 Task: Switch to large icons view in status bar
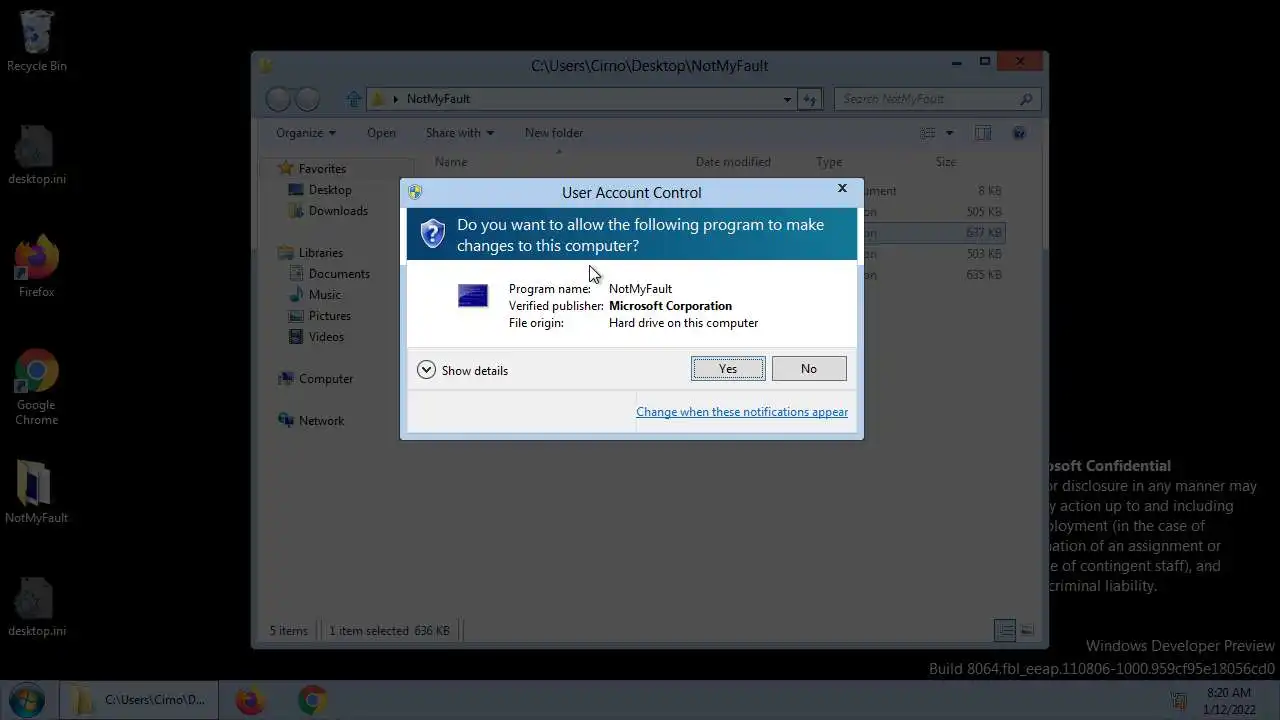coord(1027,630)
